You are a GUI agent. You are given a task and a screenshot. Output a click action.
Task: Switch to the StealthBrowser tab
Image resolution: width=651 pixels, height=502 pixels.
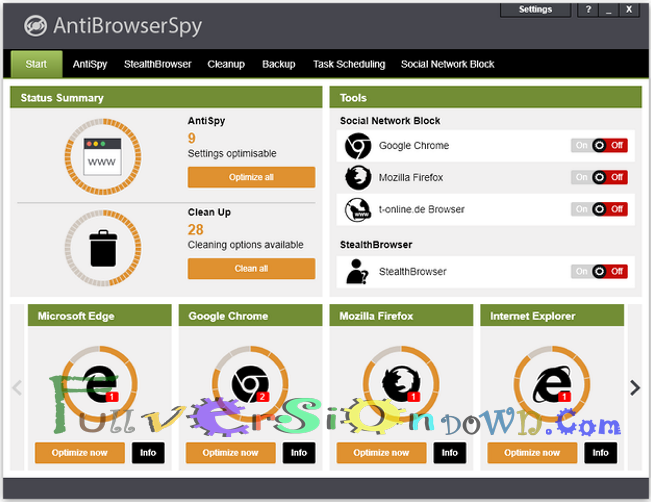click(157, 64)
